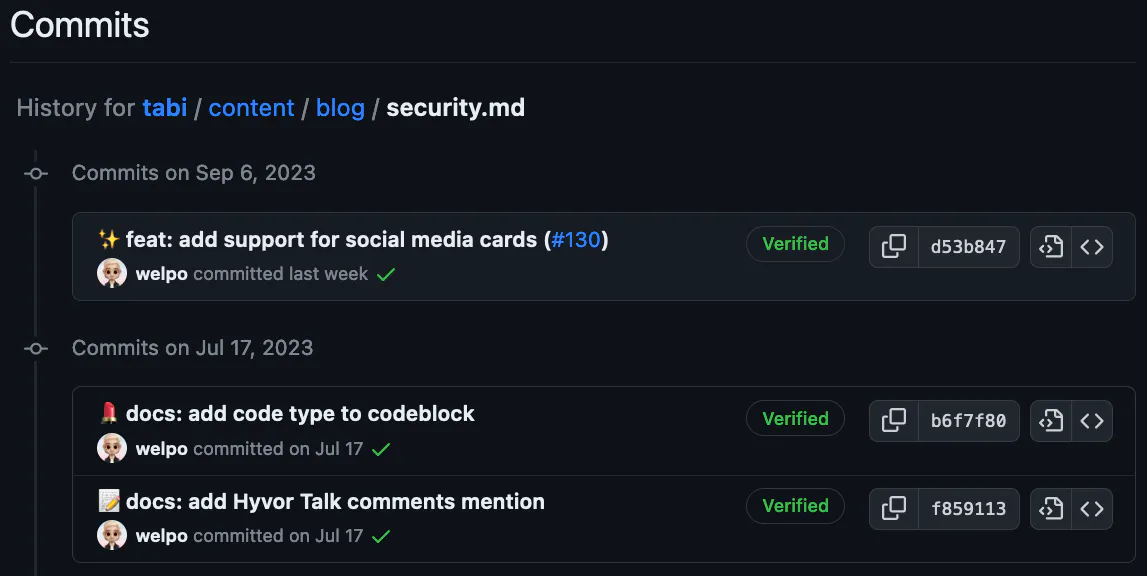The image size is (1147, 576).
Task: Open pull request #130
Action: pyautogui.click(x=578, y=239)
